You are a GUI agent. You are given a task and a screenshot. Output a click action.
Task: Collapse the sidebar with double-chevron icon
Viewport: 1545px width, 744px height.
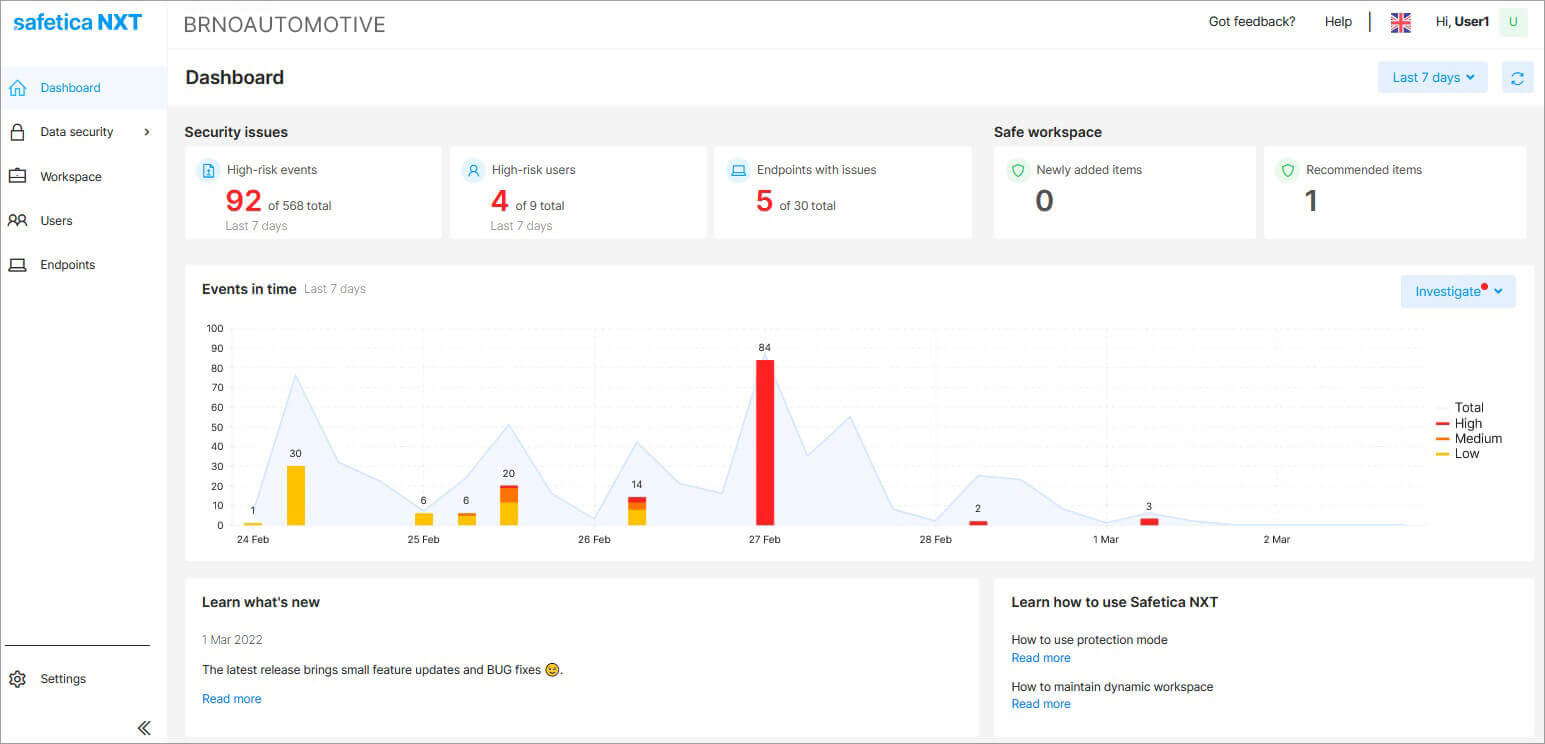click(144, 728)
